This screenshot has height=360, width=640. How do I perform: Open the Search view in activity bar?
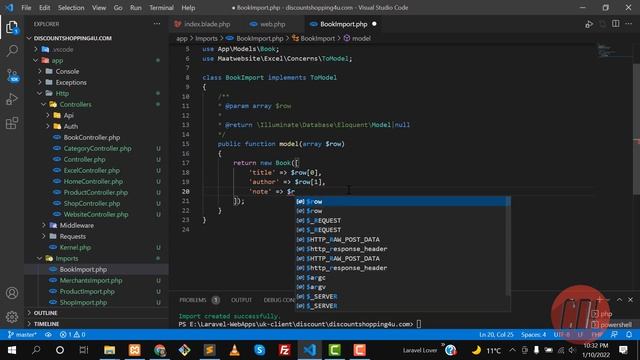(12, 51)
